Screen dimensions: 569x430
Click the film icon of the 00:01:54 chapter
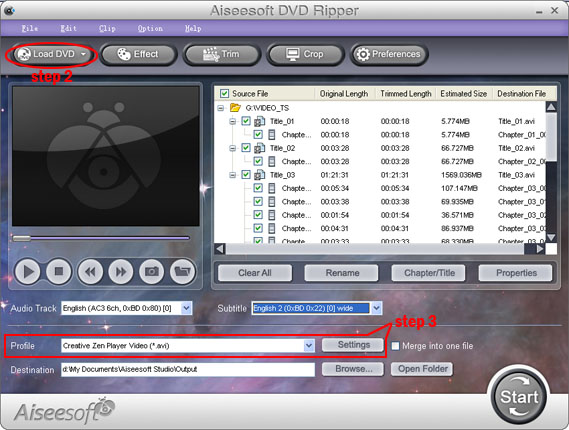point(271,215)
